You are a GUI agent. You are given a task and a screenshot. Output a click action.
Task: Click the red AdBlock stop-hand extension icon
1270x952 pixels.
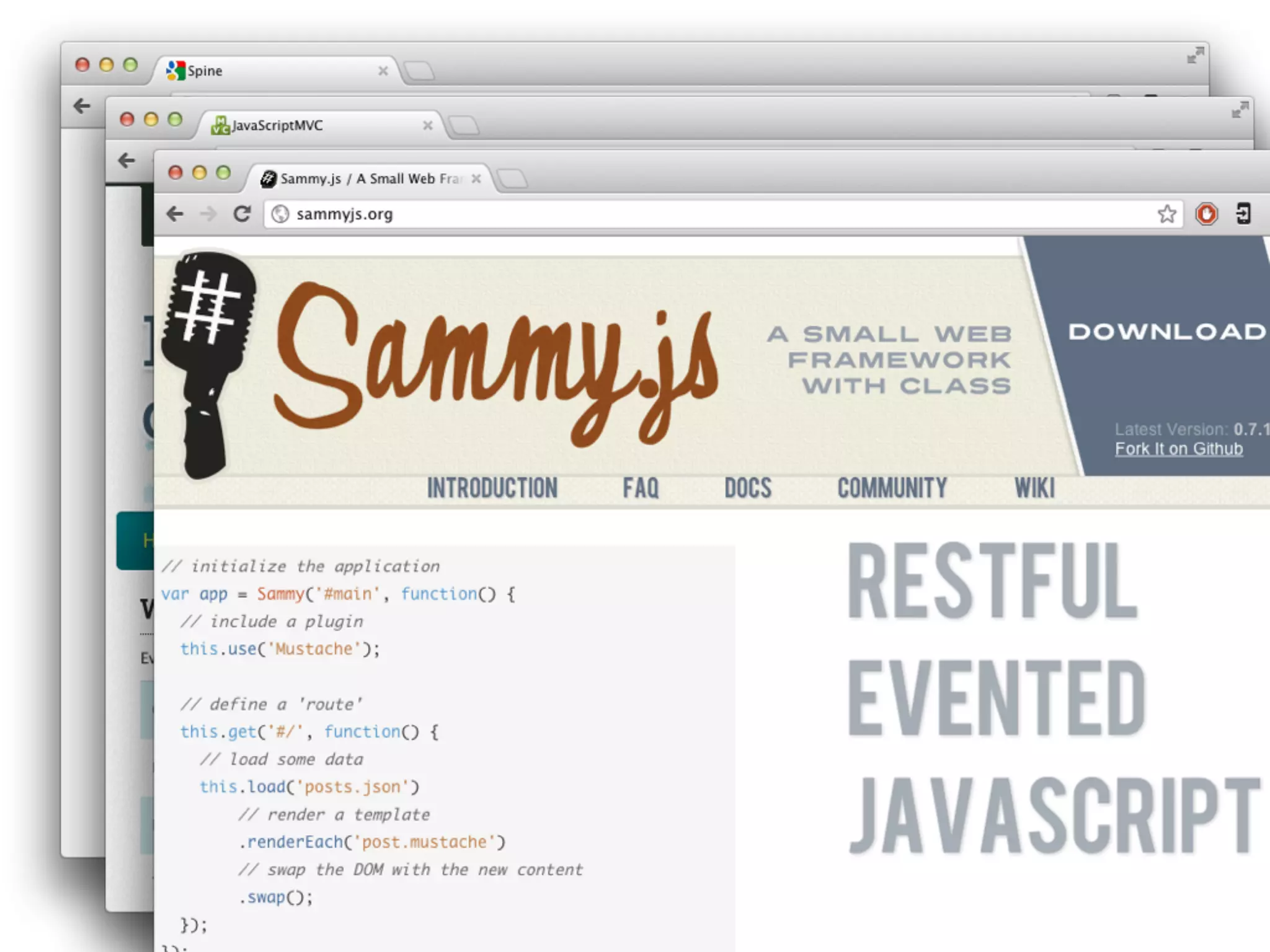[1206, 214]
